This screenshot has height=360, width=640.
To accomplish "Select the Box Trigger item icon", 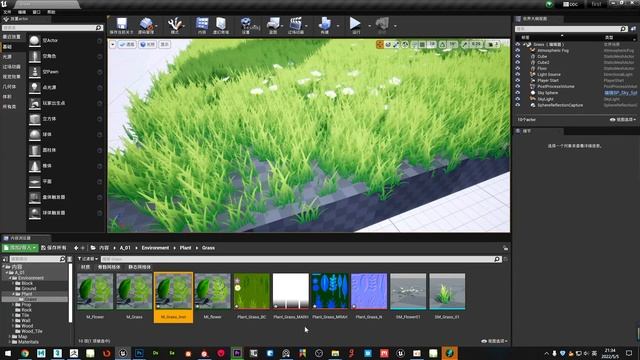I will click(35, 197).
